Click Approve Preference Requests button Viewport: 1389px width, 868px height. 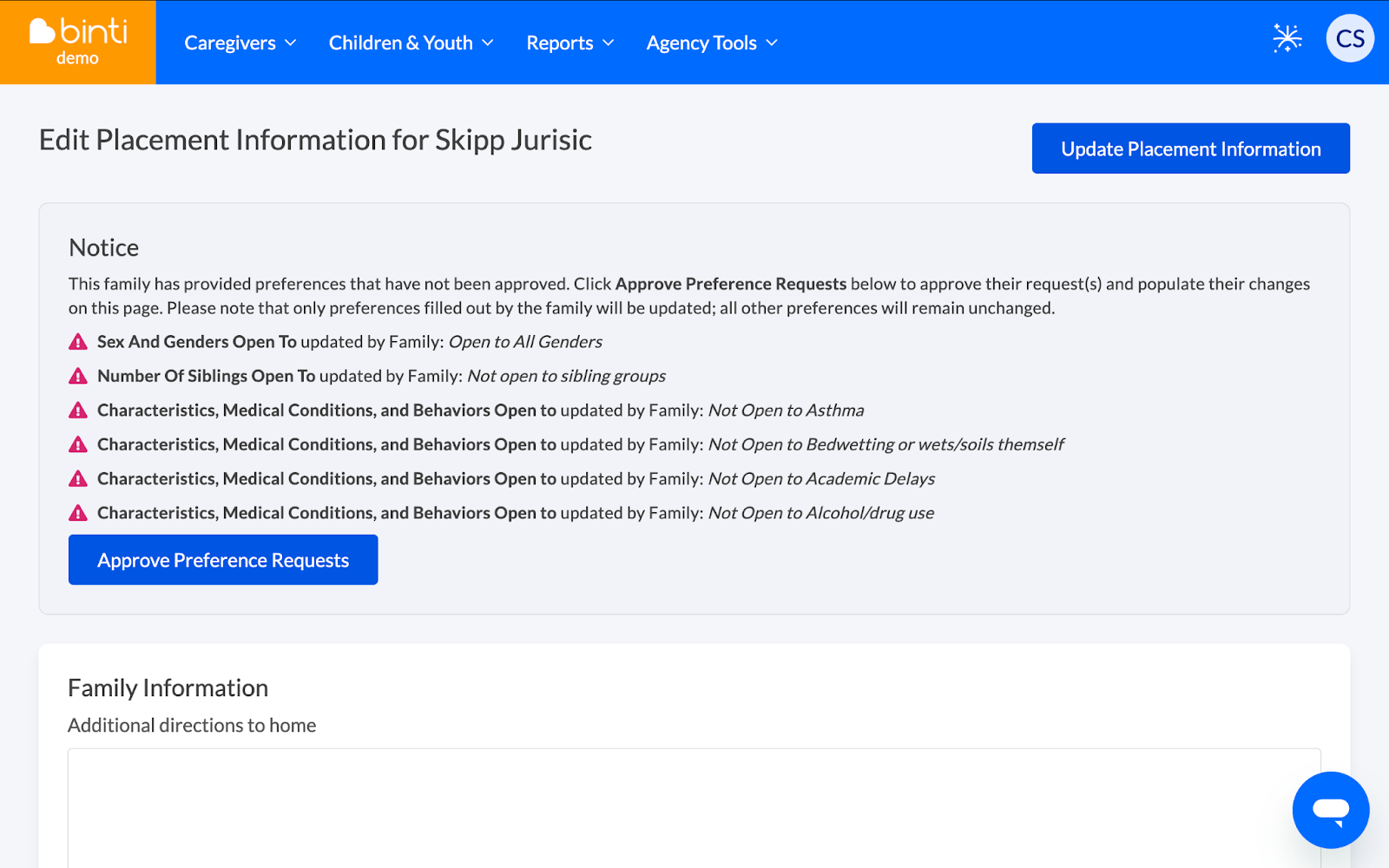pyautogui.click(x=223, y=560)
